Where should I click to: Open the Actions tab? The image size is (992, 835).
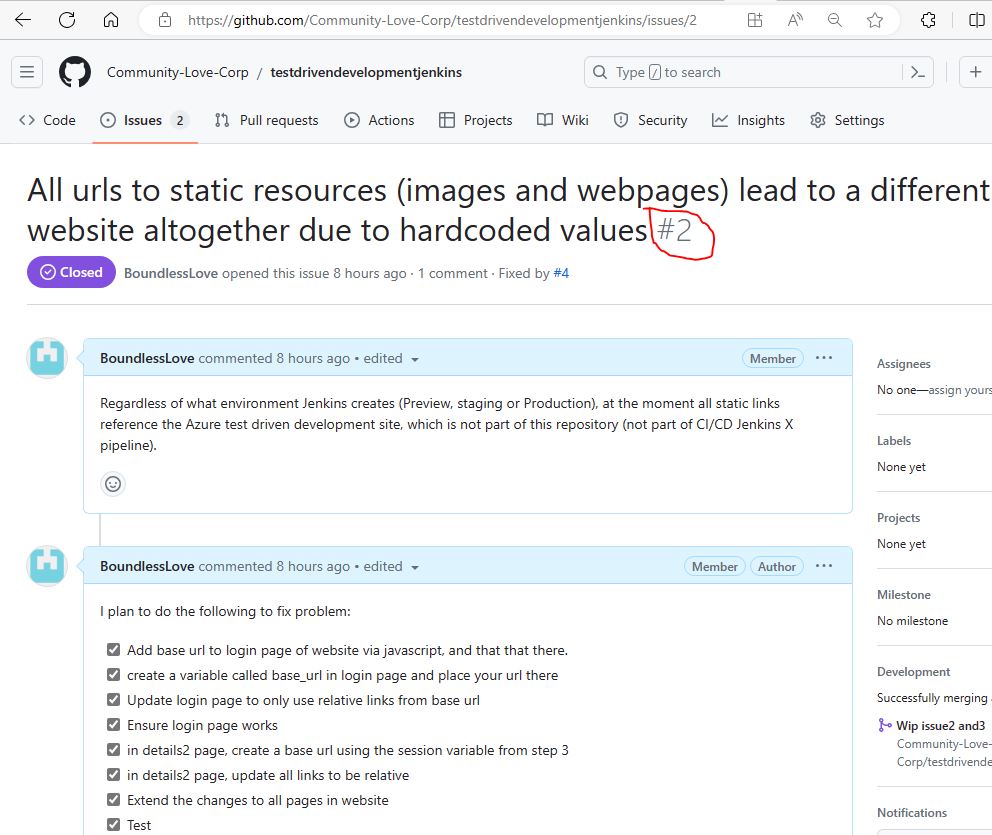379,120
